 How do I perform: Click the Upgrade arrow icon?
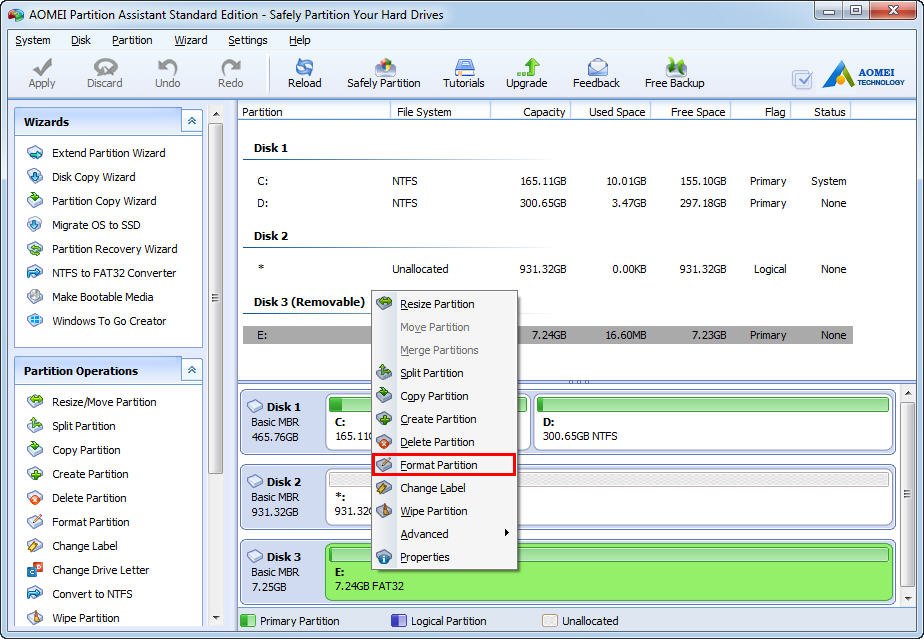[x=527, y=67]
